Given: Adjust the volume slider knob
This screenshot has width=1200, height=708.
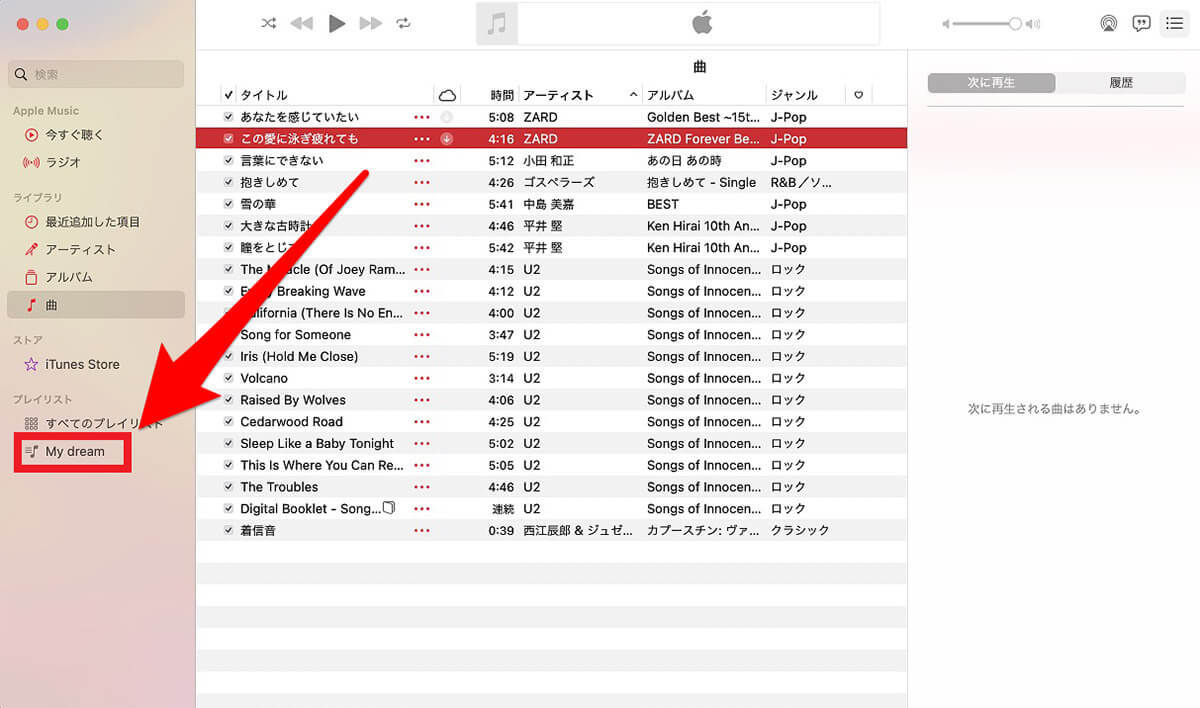Looking at the screenshot, I should 1015,24.
